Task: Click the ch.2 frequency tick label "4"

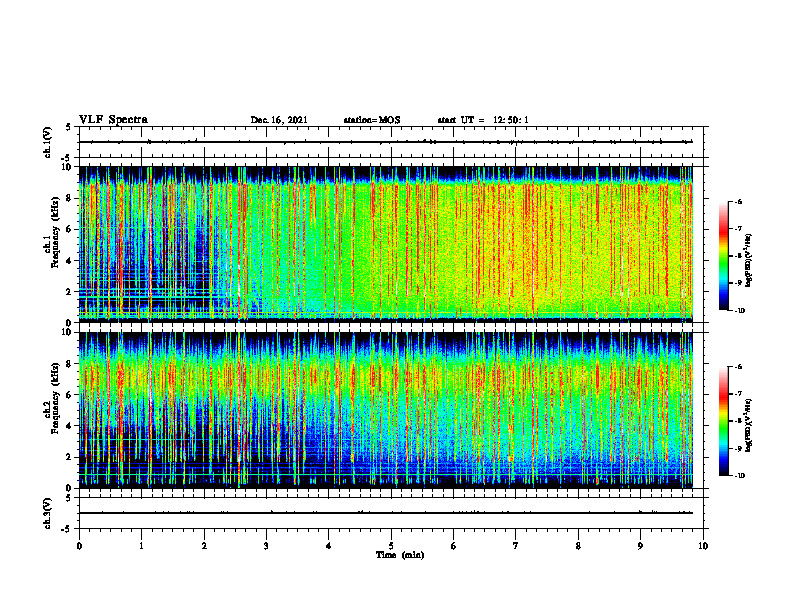Action: point(70,426)
